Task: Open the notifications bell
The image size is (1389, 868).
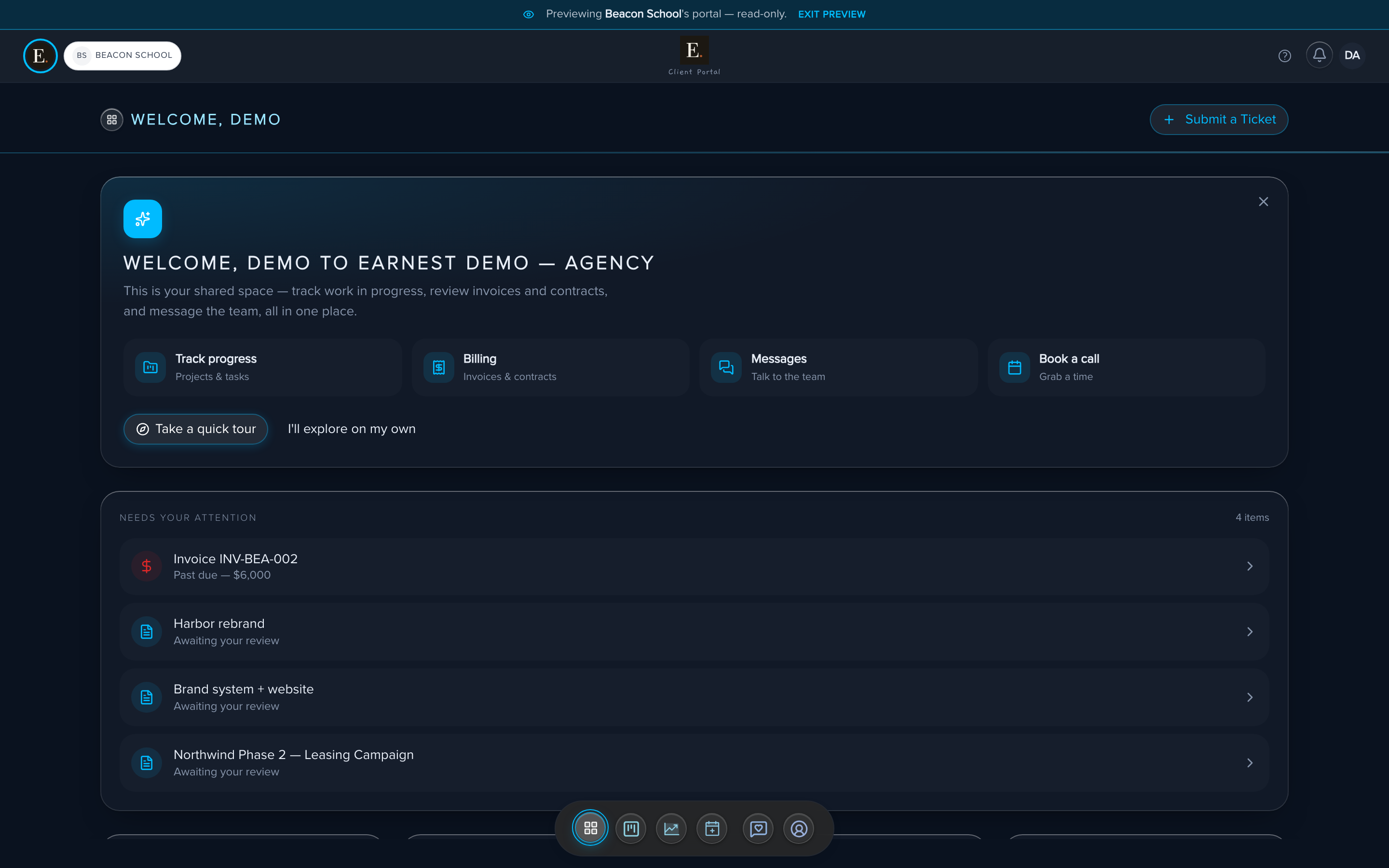Action: point(1319,55)
